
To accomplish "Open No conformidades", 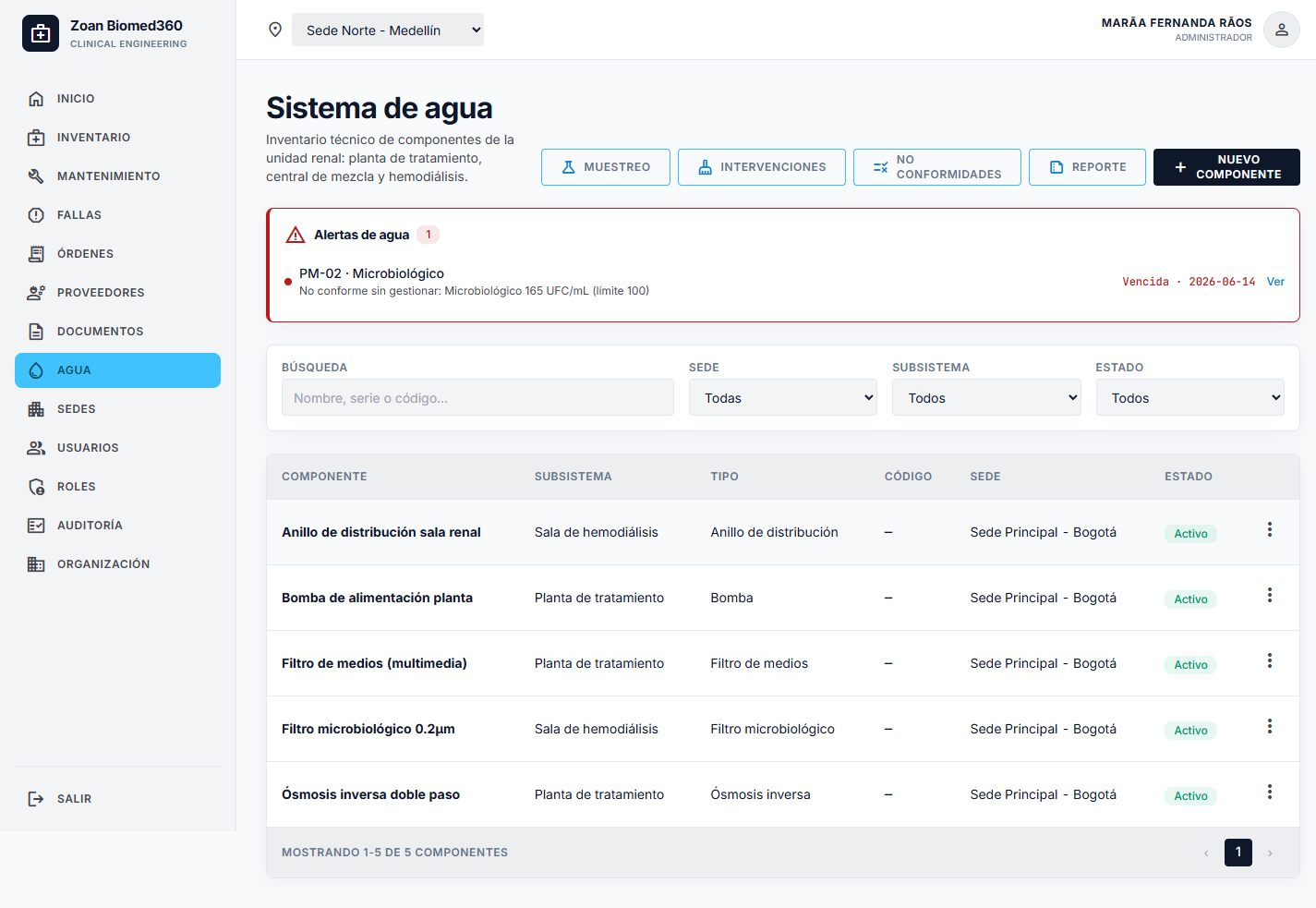I will (x=937, y=167).
